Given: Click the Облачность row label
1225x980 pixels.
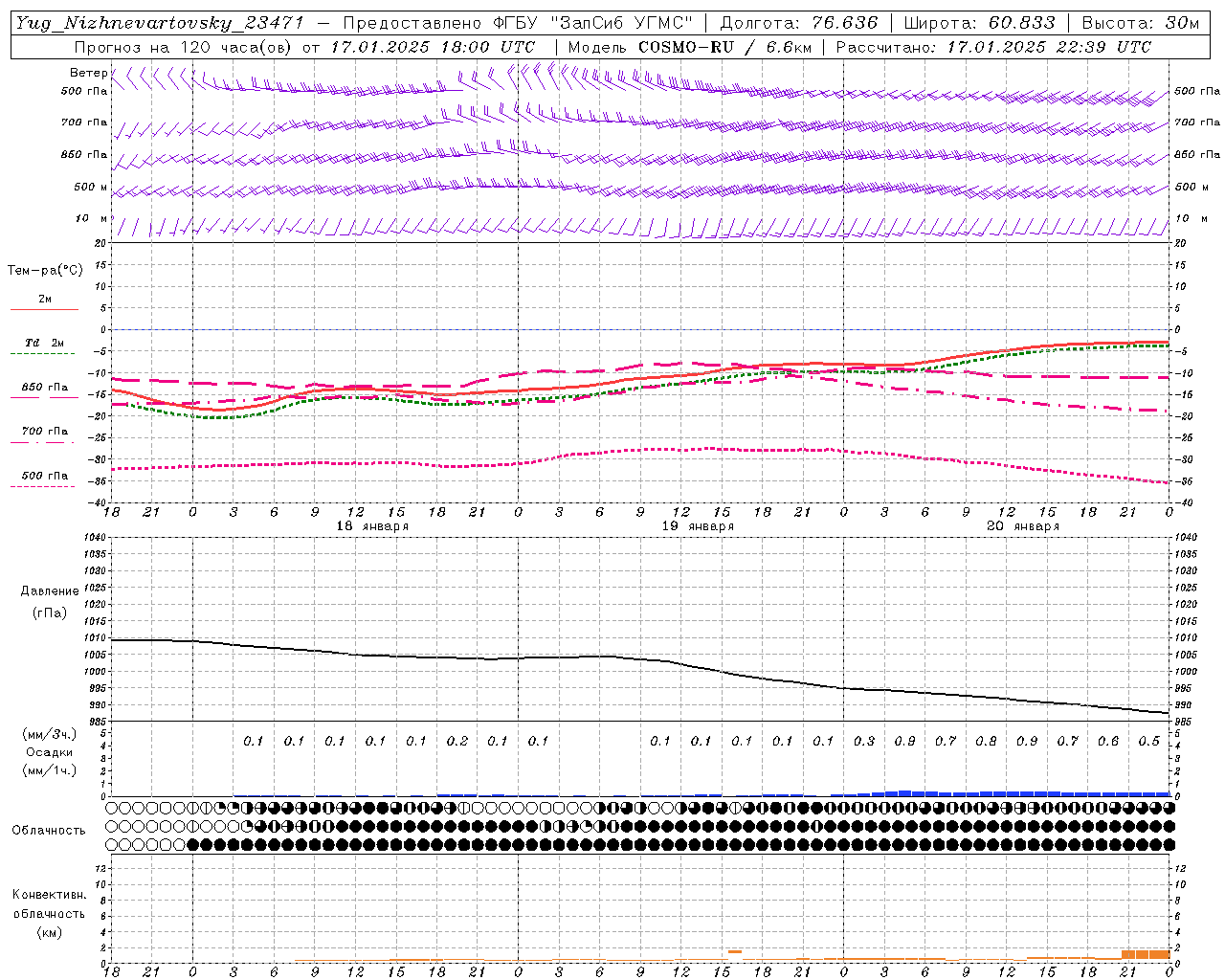Looking at the screenshot, I should pos(49,831).
